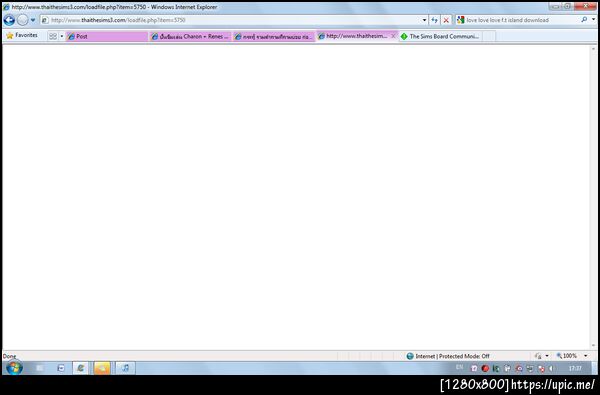Open the Favorites star button
Screen dimensions: 600x395
click(x=22, y=35)
